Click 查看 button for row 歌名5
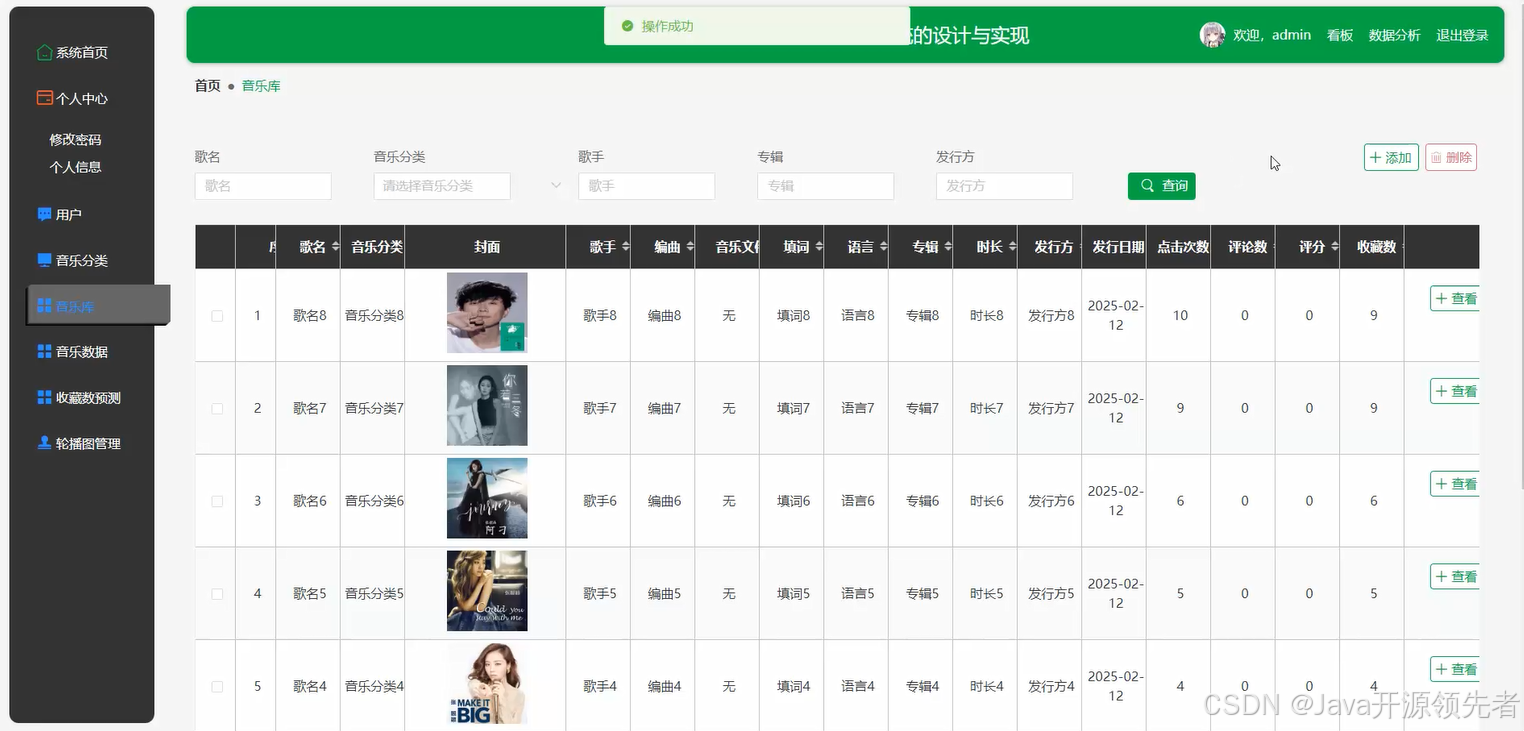 (x=1455, y=576)
